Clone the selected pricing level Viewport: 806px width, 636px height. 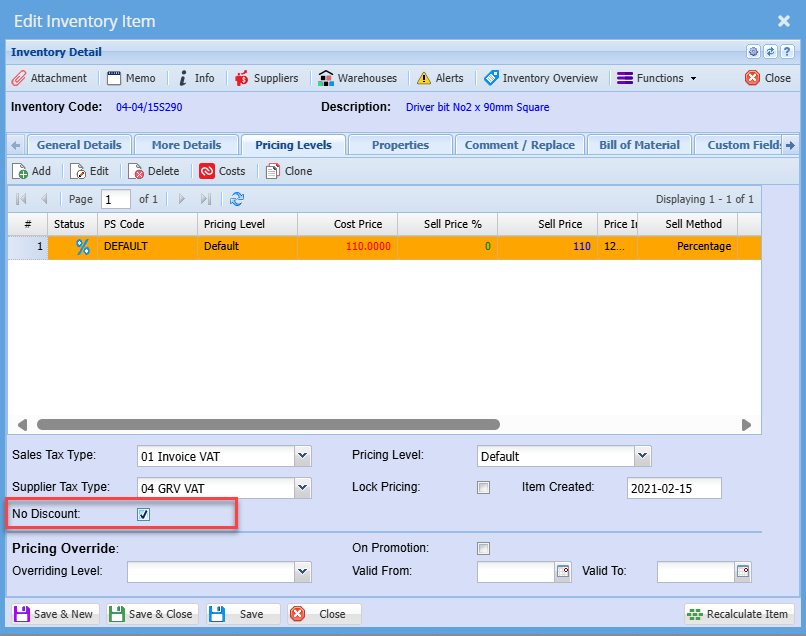point(289,171)
